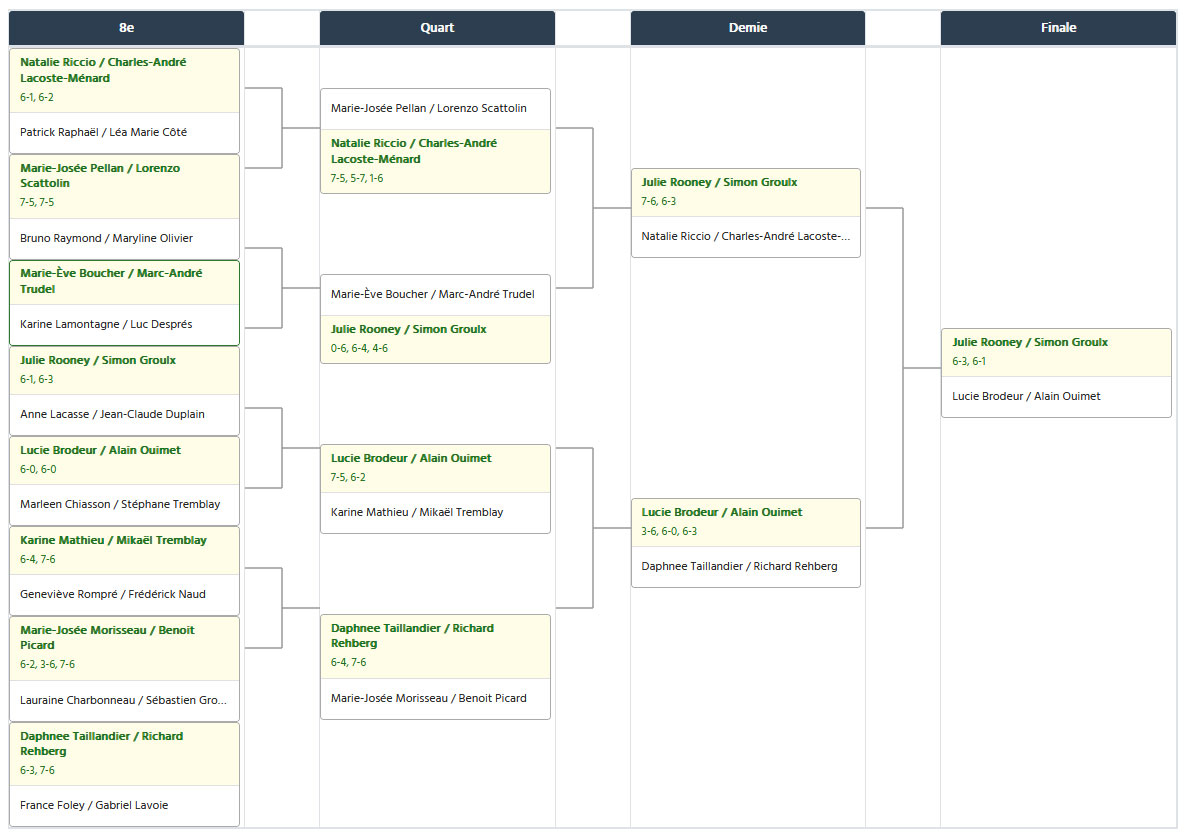The height and width of the screenshot is (836, 1186).
Task: Select the Marie-Ève Boucher / Marc-André Trudel 8e match
Action: (x=124, y=303)
